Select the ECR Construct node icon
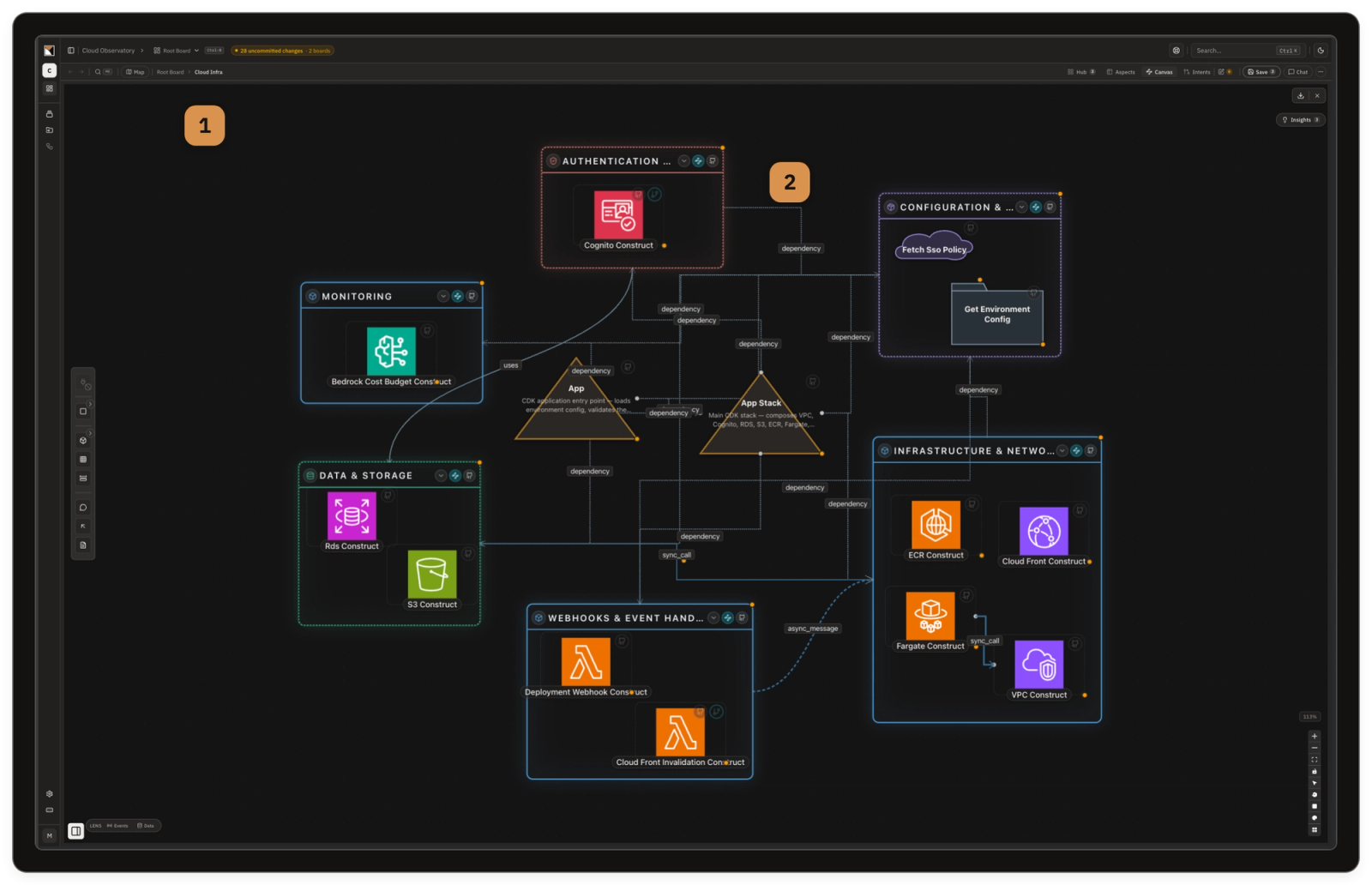 click(x=936, y=525)
